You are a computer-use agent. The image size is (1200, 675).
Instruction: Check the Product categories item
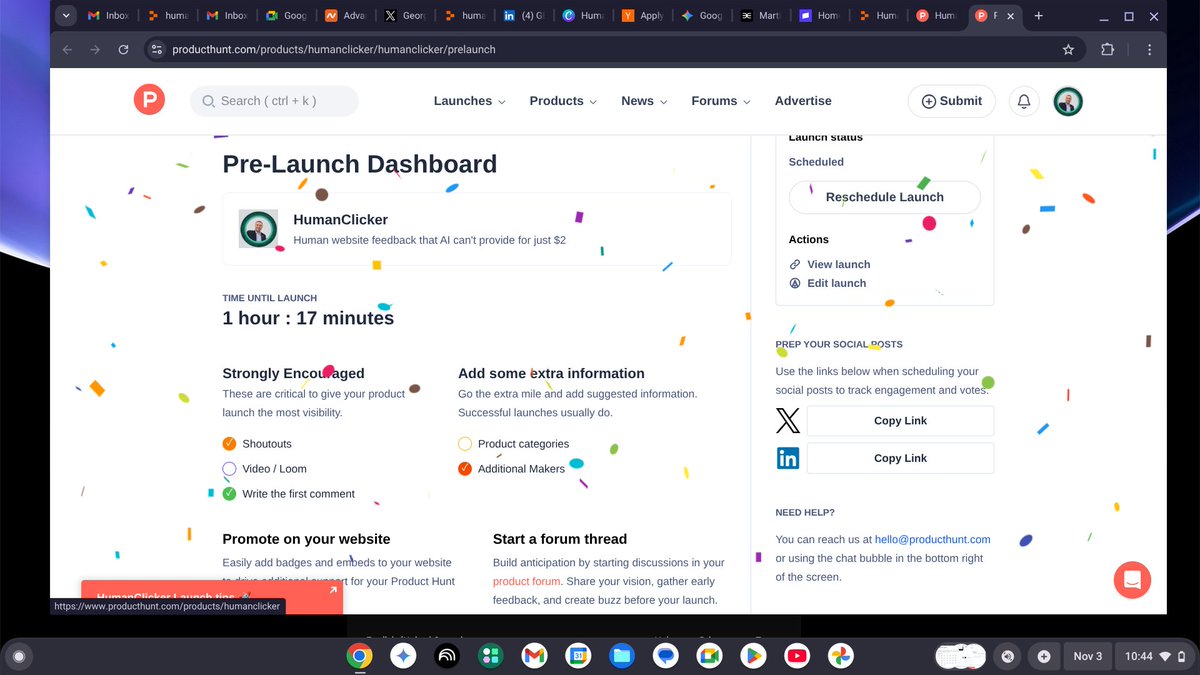point(465,444)
